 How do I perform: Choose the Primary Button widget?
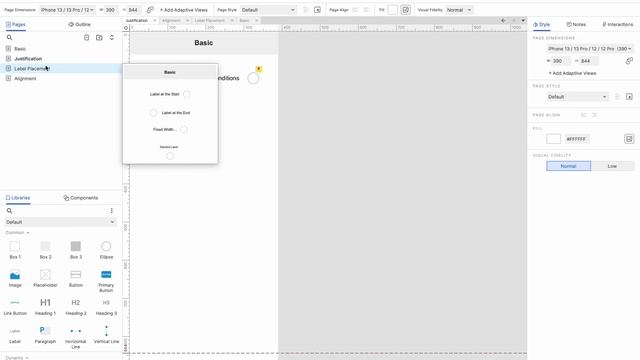click(x=106, y=281)
